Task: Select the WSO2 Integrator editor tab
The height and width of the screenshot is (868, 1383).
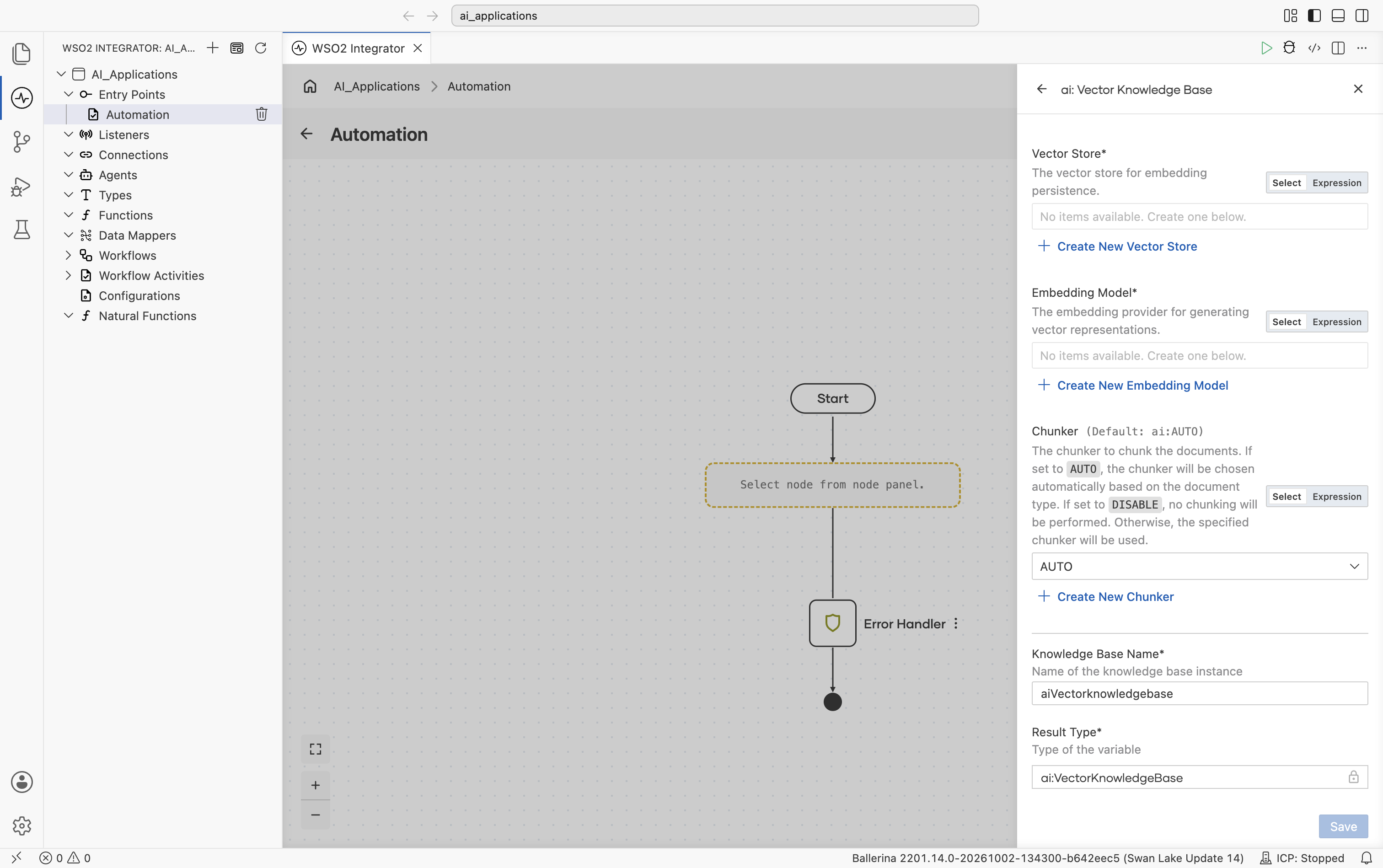Action: 356,48
